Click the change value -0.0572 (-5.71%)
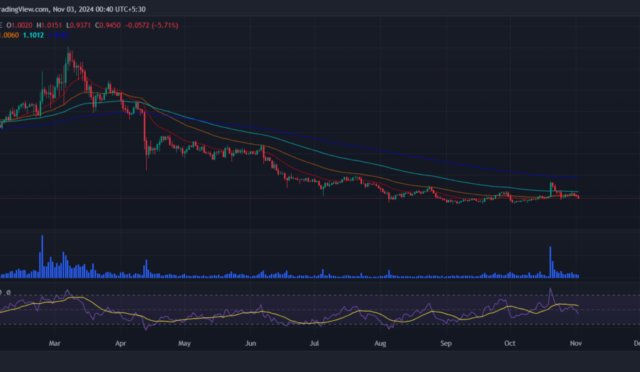 pyautogui.click(x=151, y=25)
